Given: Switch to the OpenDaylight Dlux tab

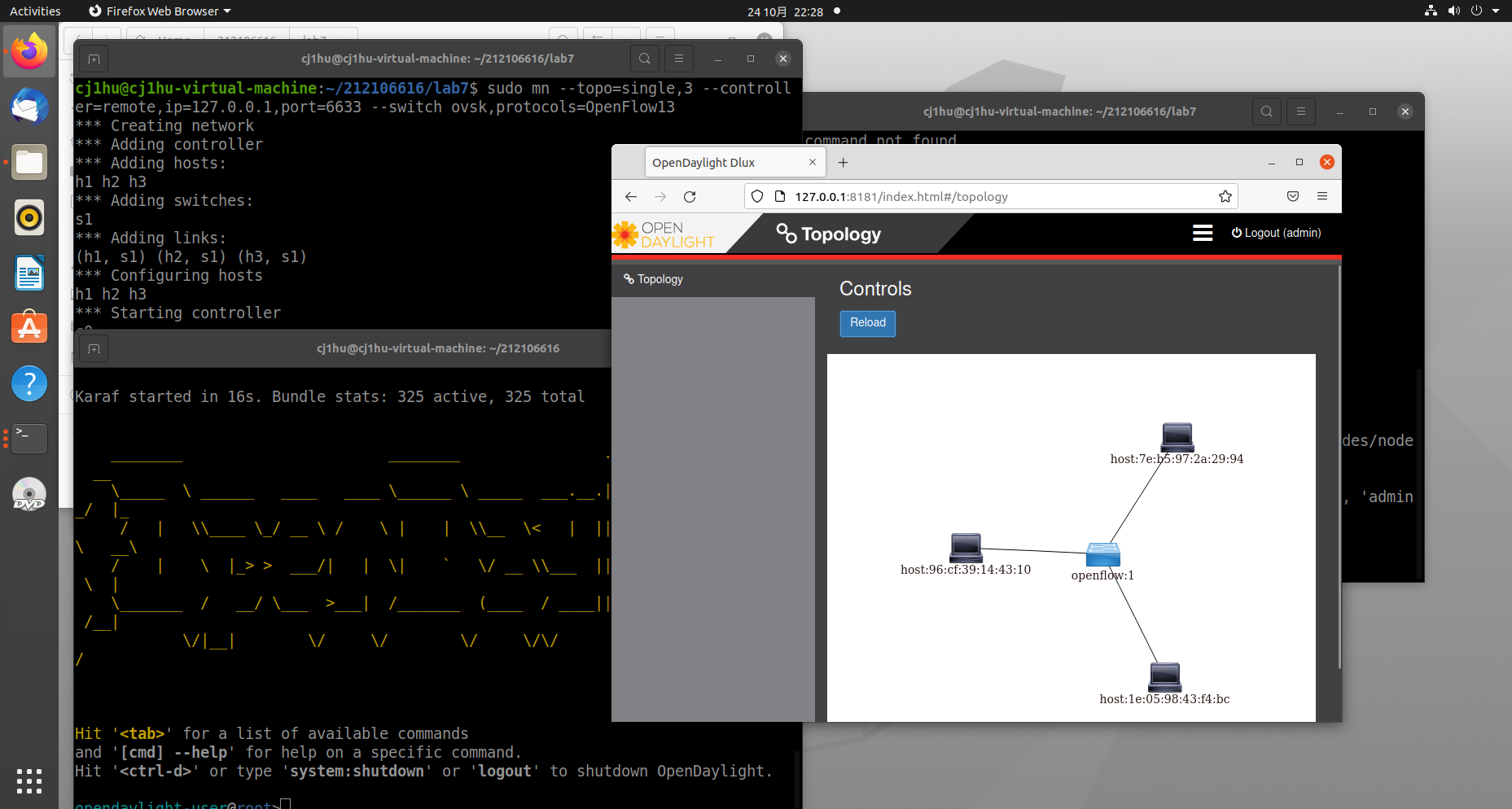Looking at the screenshot, I should (x=735, y=162).
